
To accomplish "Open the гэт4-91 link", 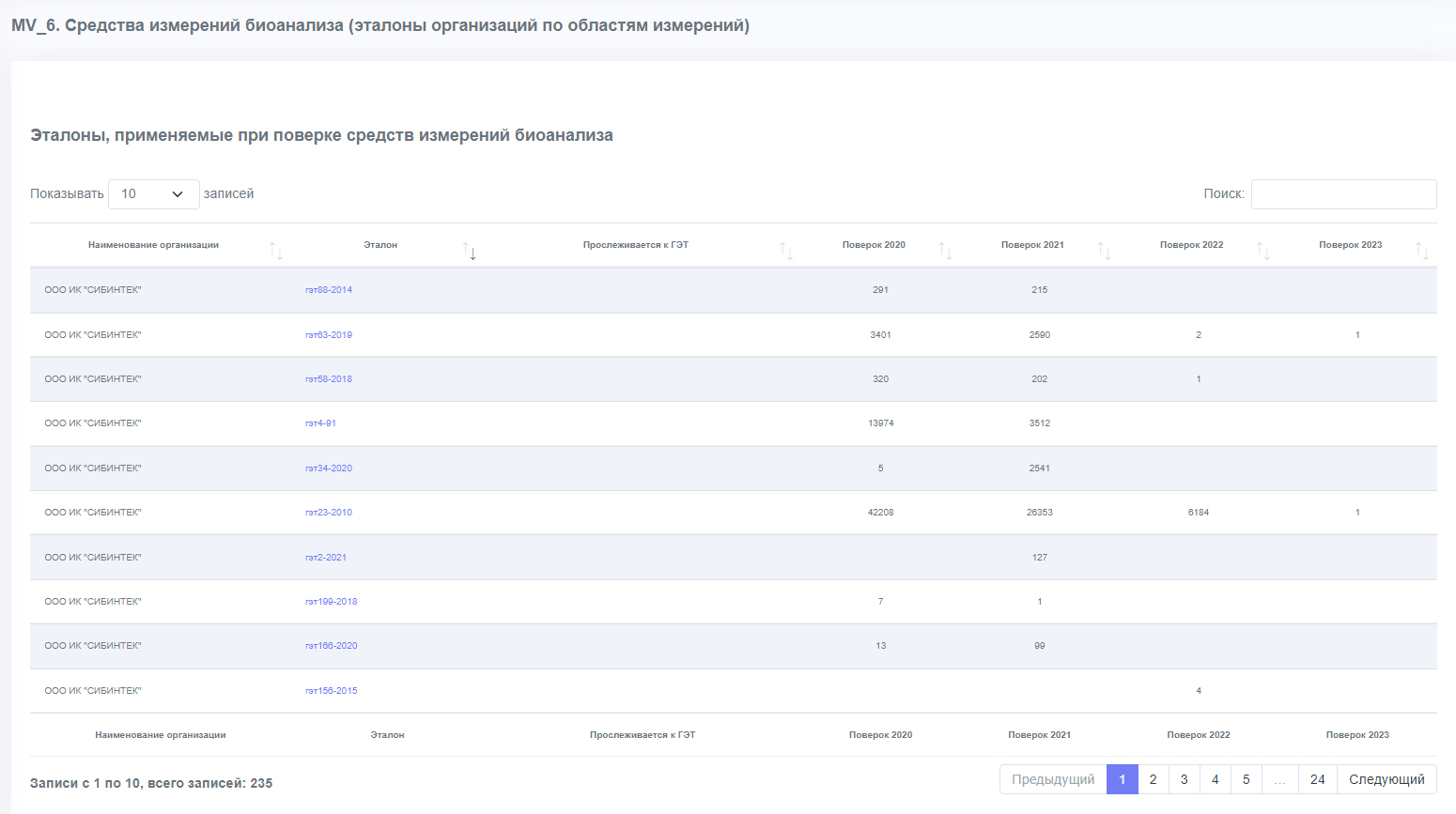I will (320, 423).
